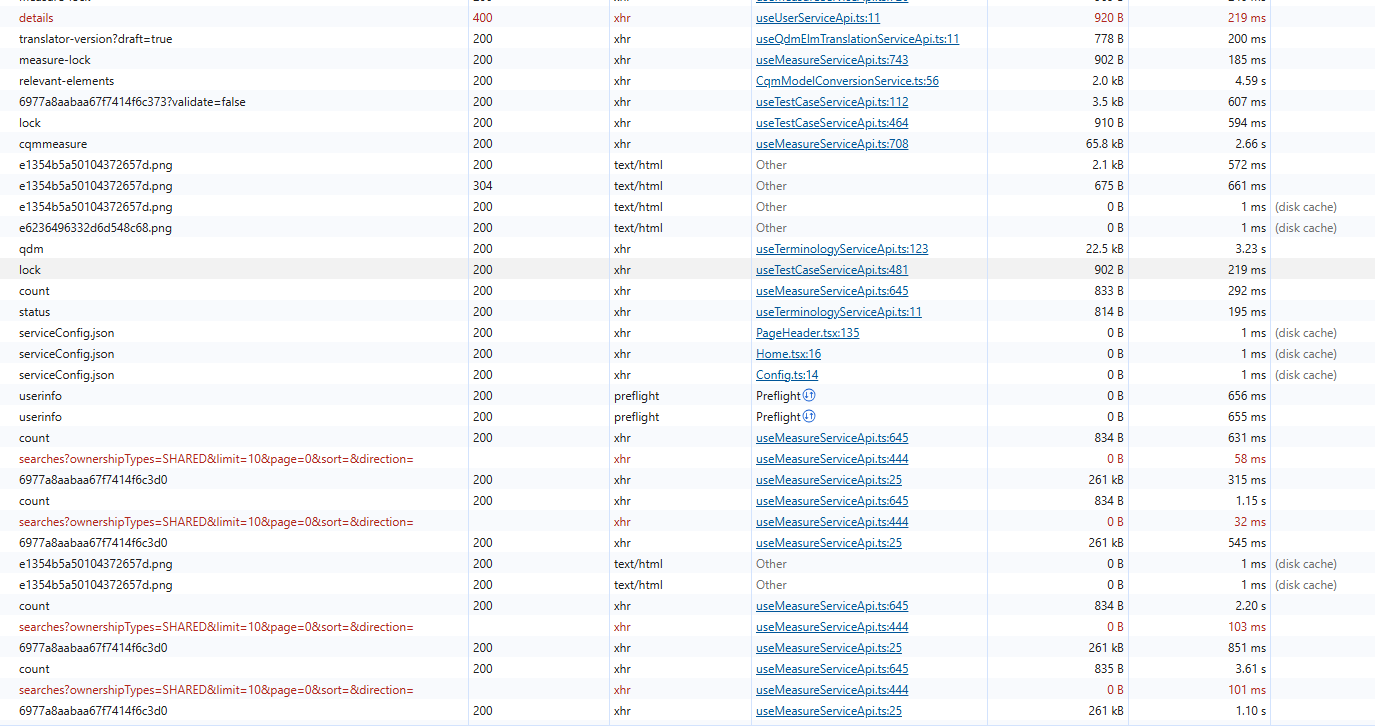Select the qdm request row

coord(31,249)
